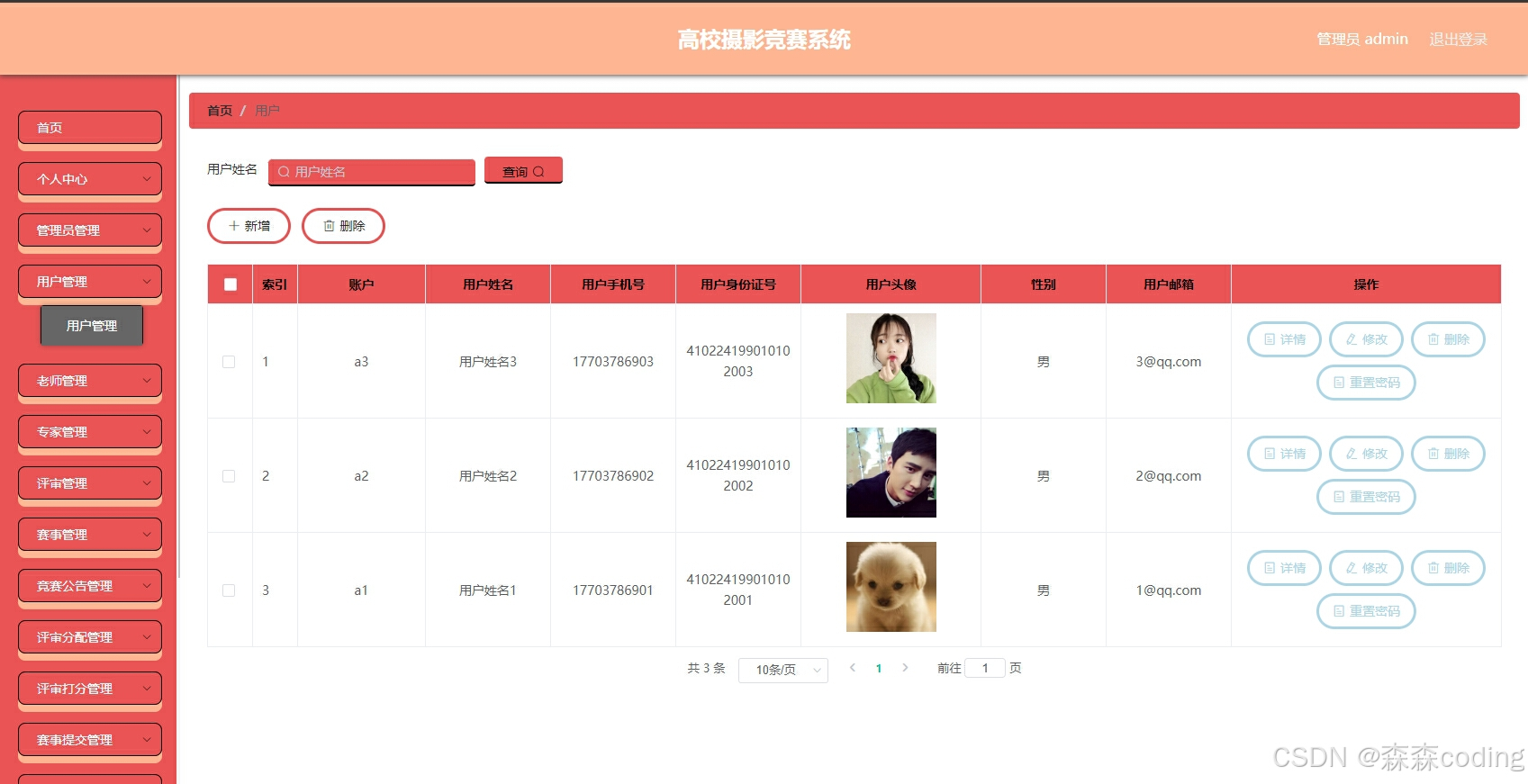Expand the 评审管理 sidebar menu

[90, 483]
